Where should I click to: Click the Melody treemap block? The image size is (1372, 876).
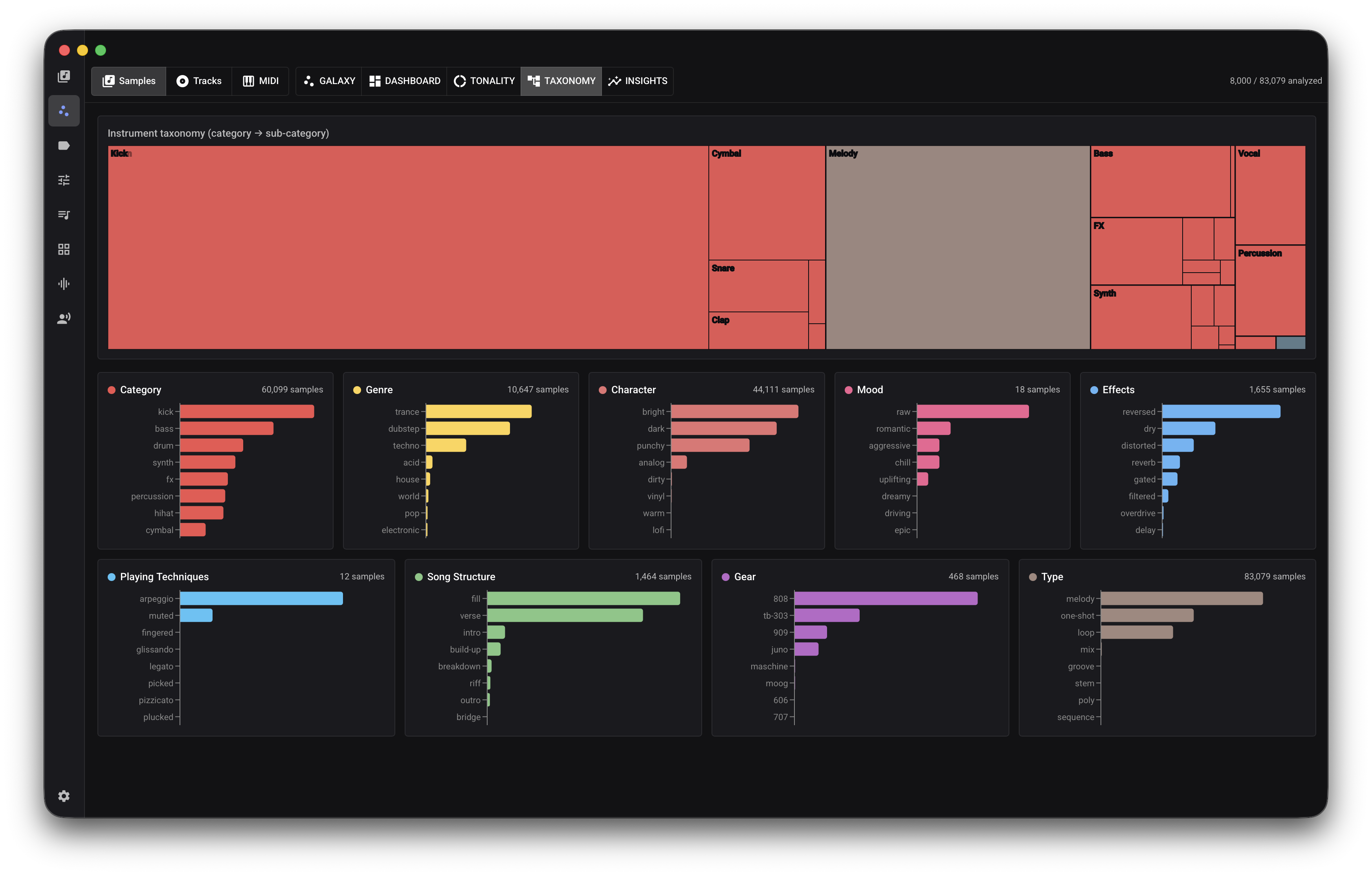click(x=958, y=247)
